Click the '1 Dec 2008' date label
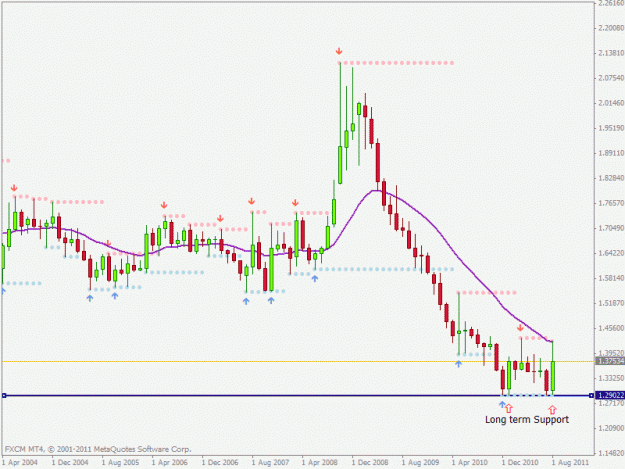The height and width of the screenshot is (469, 625). pyautogui.click(x=370, y=462)
